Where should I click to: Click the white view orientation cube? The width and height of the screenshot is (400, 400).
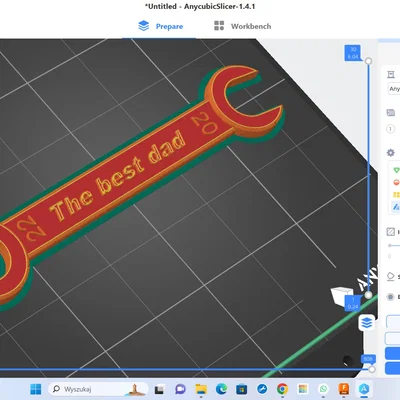341,295
